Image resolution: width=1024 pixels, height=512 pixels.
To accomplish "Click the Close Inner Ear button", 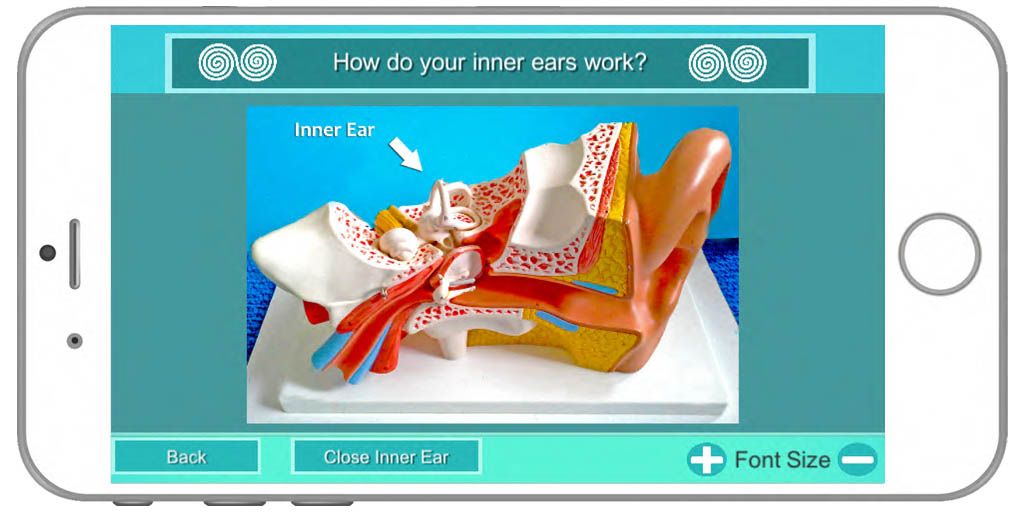I will point(387,456).
